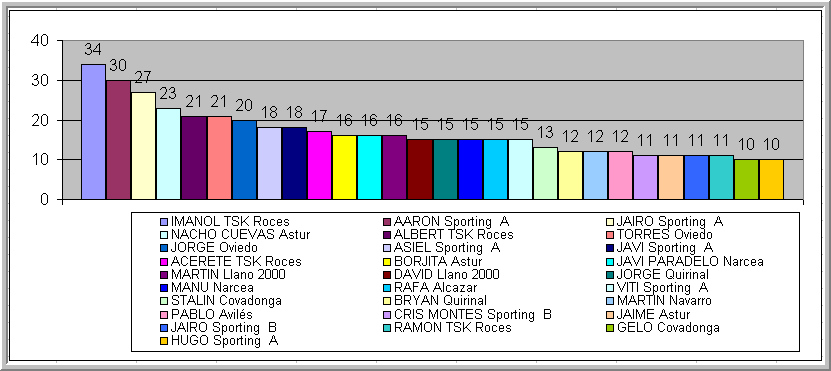Image resolution: width=831 pixels, height=371 pixels.
Task: Click the BORJITA Astur legend swatch
Action: pos(388,262)
